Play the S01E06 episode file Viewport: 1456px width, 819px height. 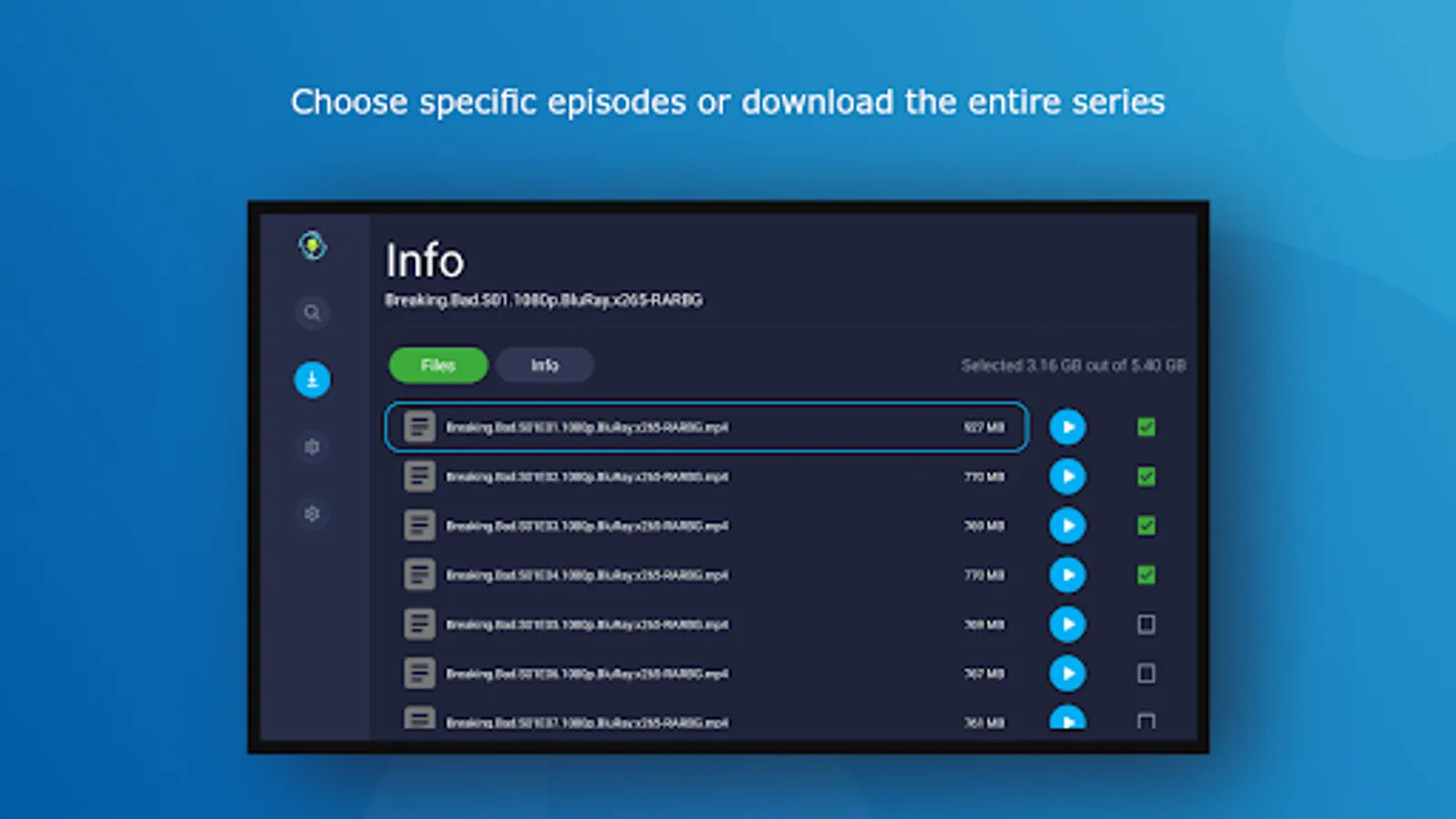point(1067,673)
